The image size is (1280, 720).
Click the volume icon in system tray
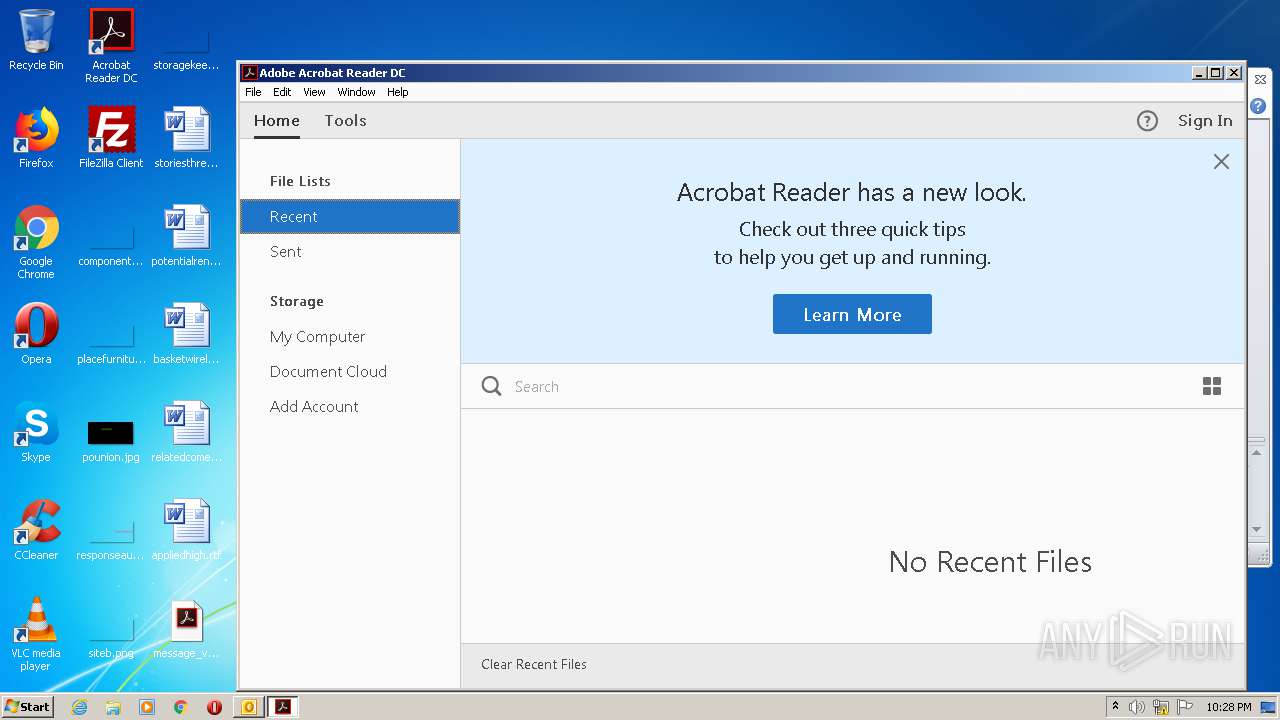tap(1137, 707)
